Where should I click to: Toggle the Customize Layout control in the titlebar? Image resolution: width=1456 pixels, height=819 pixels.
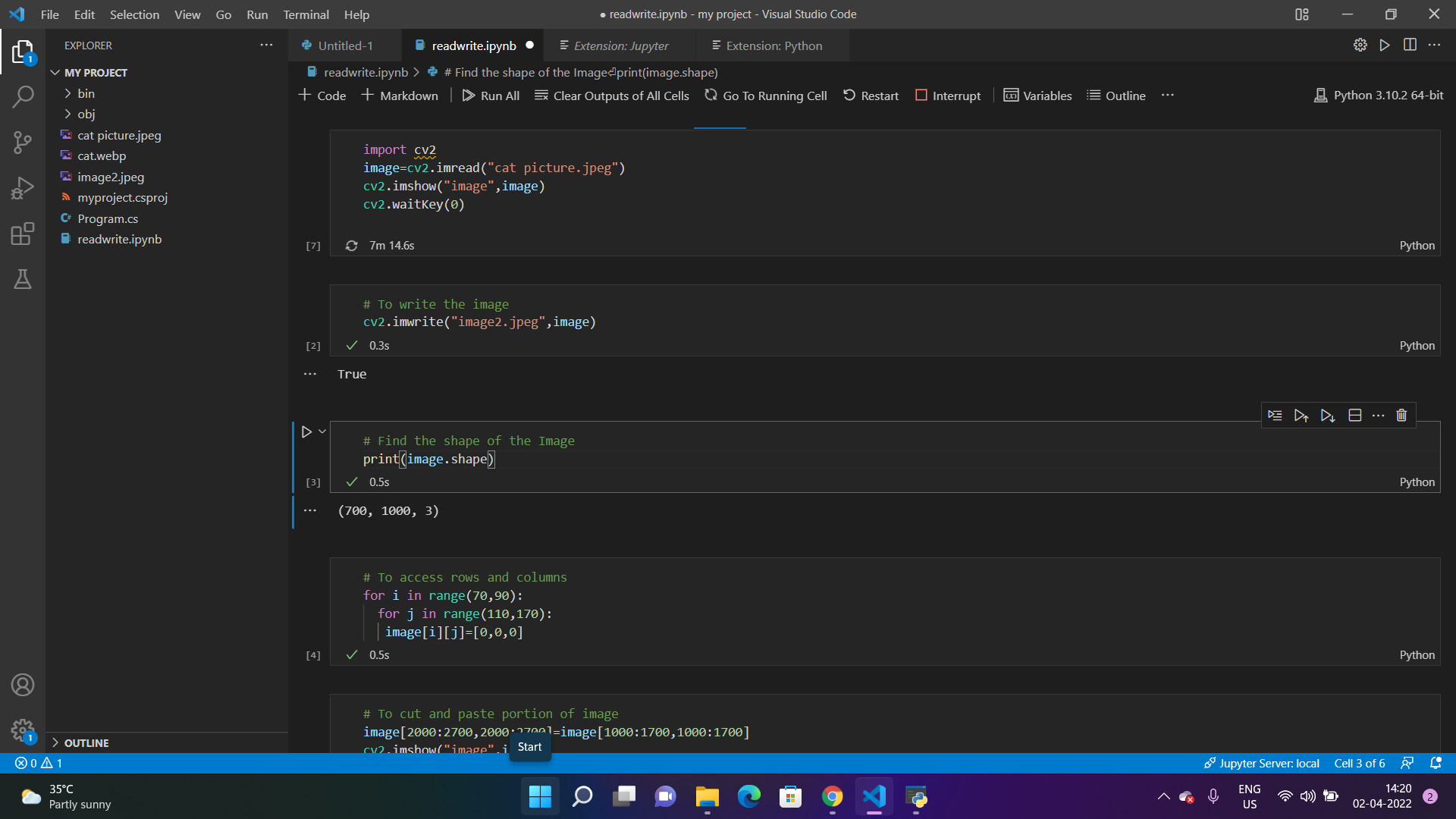1302,14
